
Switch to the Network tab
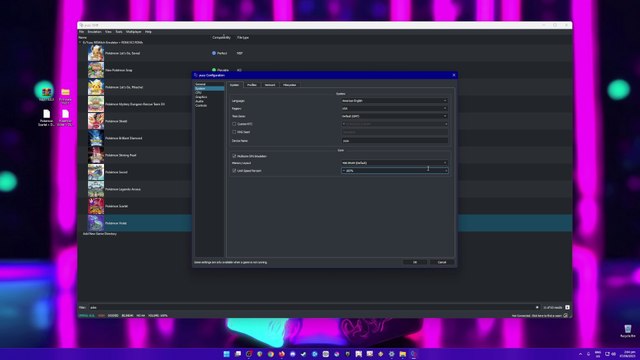[270, 85]
